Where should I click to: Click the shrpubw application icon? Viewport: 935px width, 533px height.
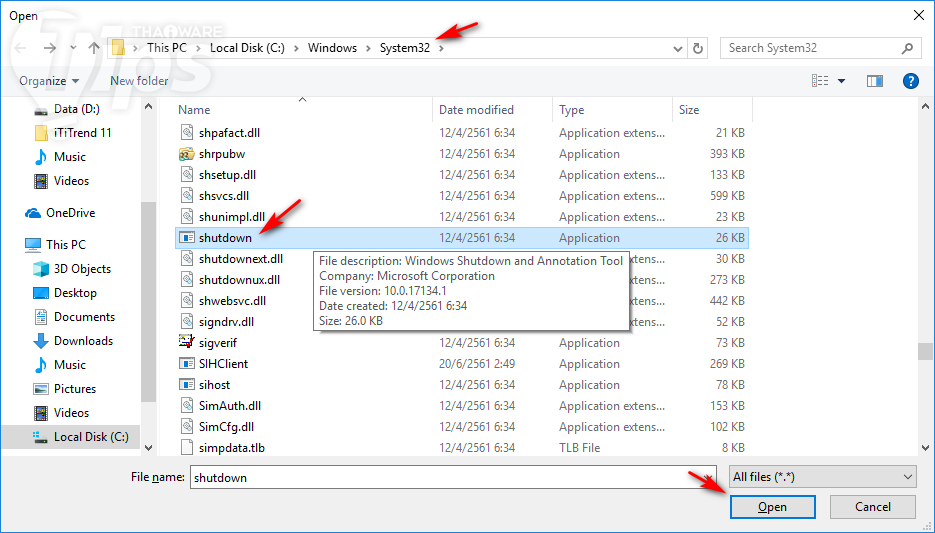click(x=187, y=154)
